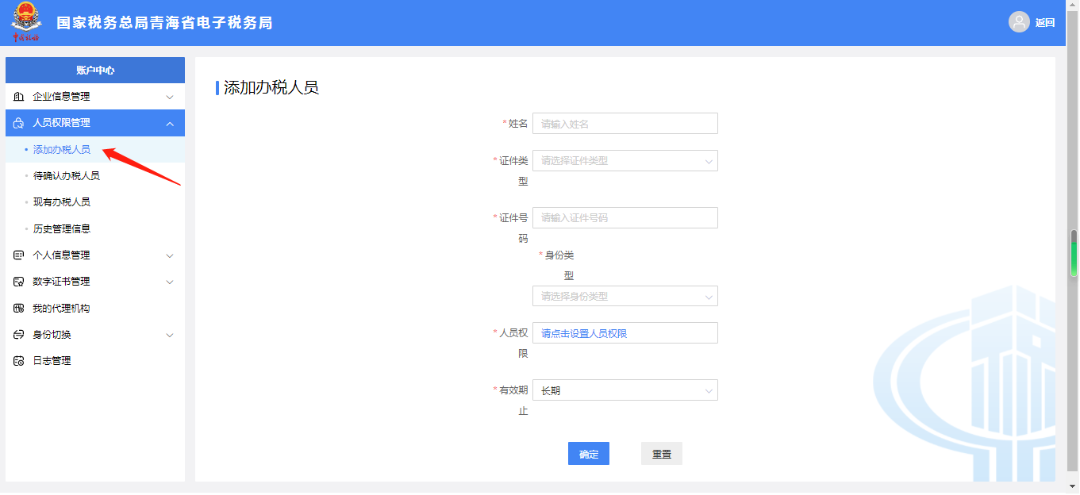Click the 添加办税人员 page title
Screen dimensions: 1080x495
271,88
